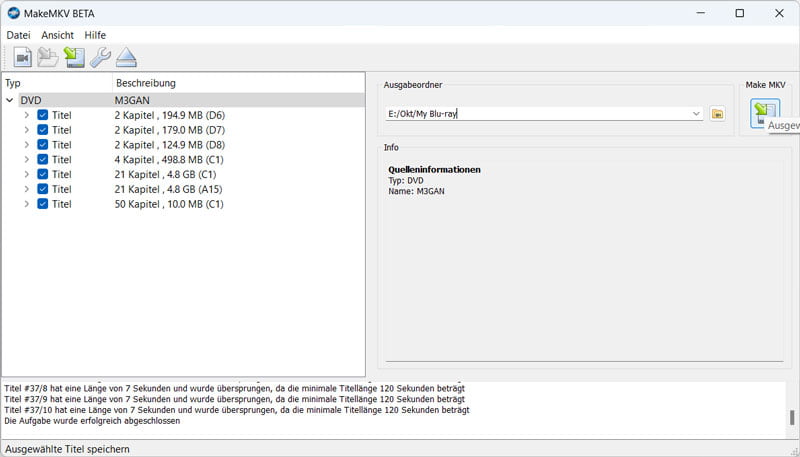Toggle the 4.8 GB (A15) title checkbox
Screen dimensions: 800x457
point(43,189)
